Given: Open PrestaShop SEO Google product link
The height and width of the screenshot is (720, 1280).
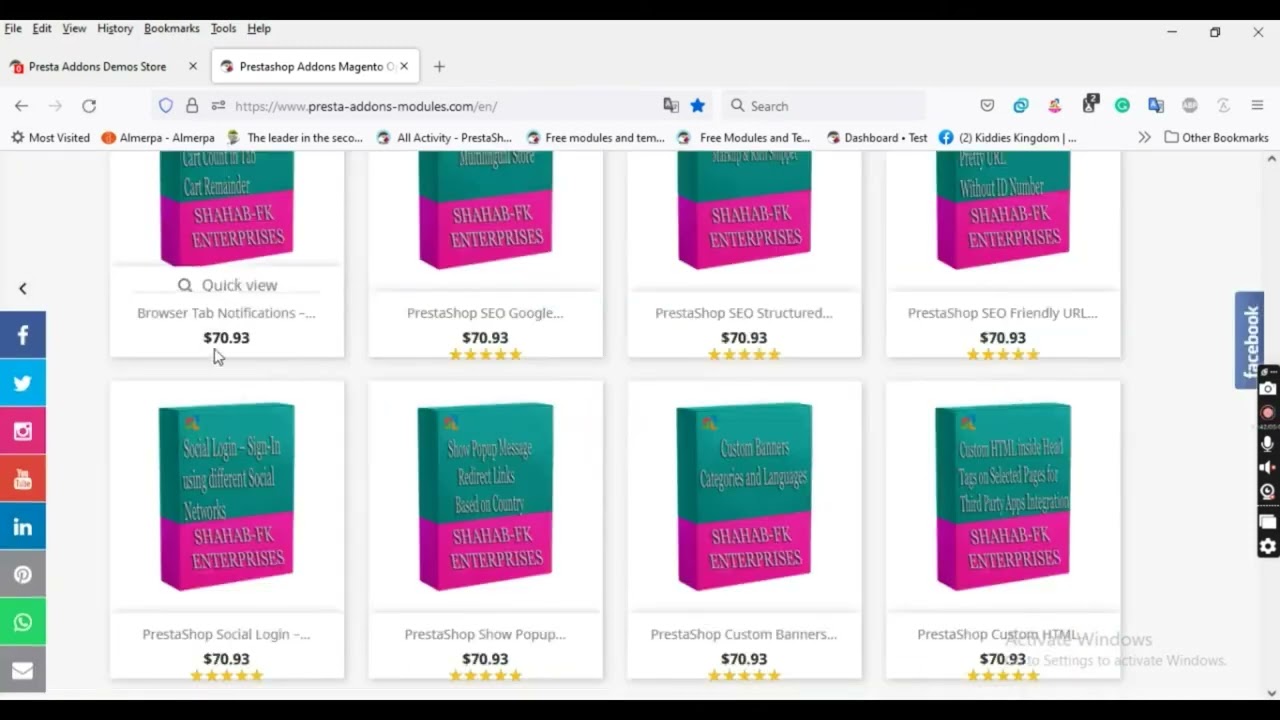Looking at the screenshot, I should [485, 313].
